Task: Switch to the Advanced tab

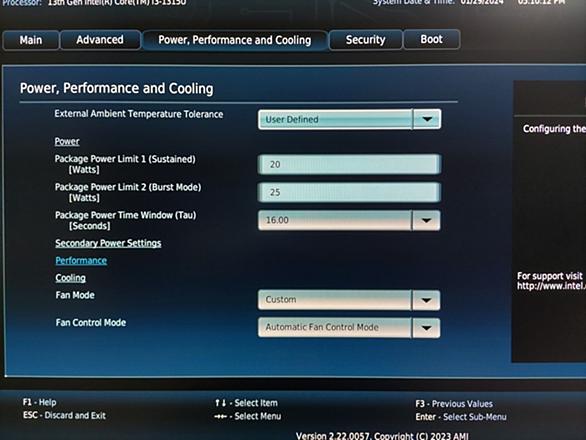Action: [100, 40]
